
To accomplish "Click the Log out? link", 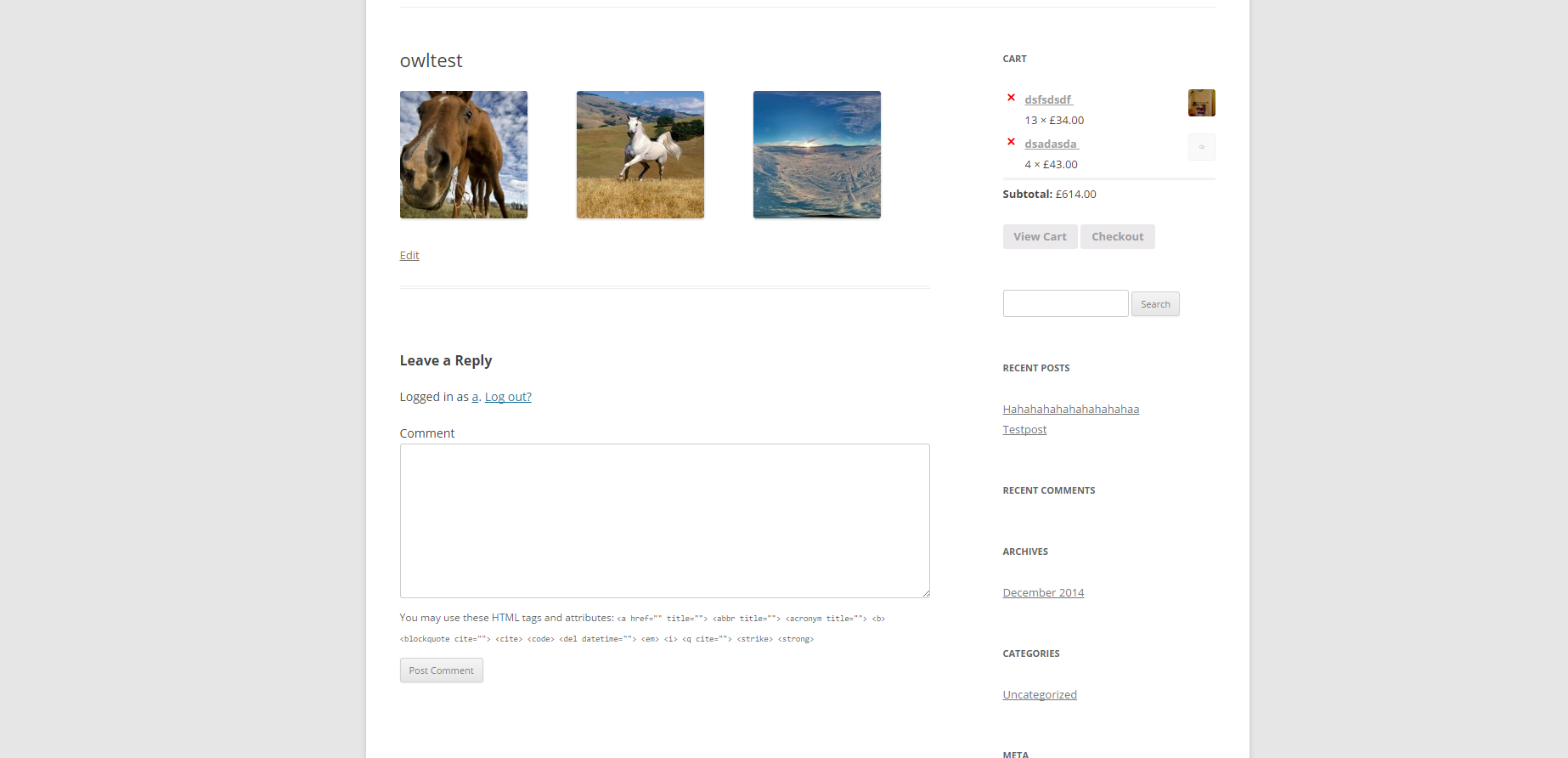I will pyautogui.click(x=508, y=397).
